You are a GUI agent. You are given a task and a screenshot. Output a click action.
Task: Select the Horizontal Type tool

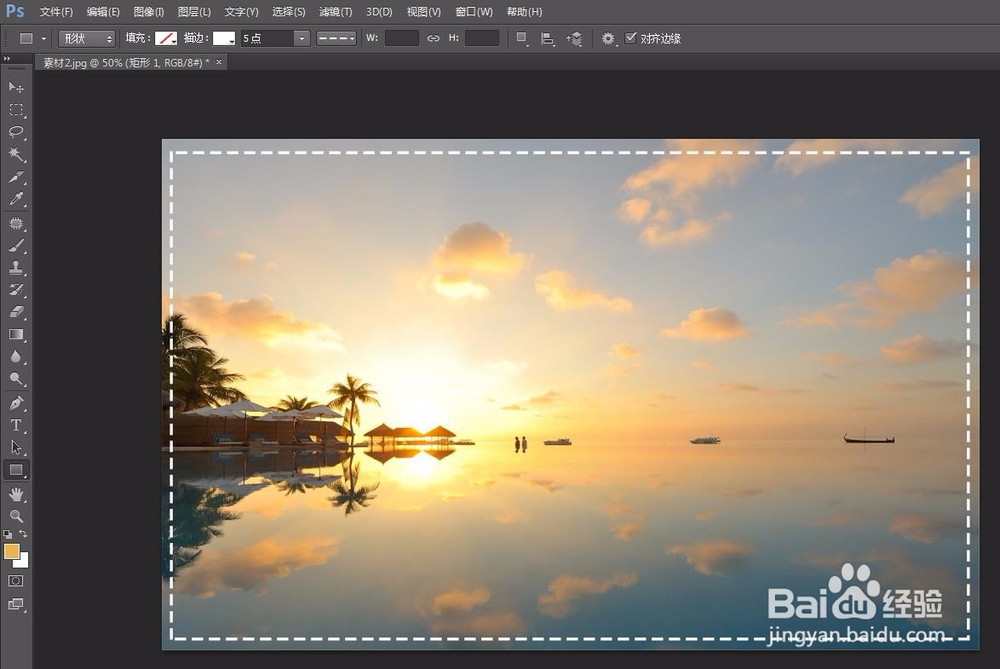pos(16,425)
